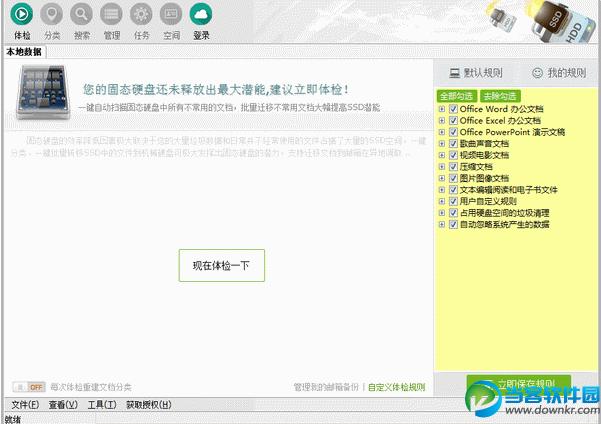Open the 分类 toolbar icon

(51, 14)
